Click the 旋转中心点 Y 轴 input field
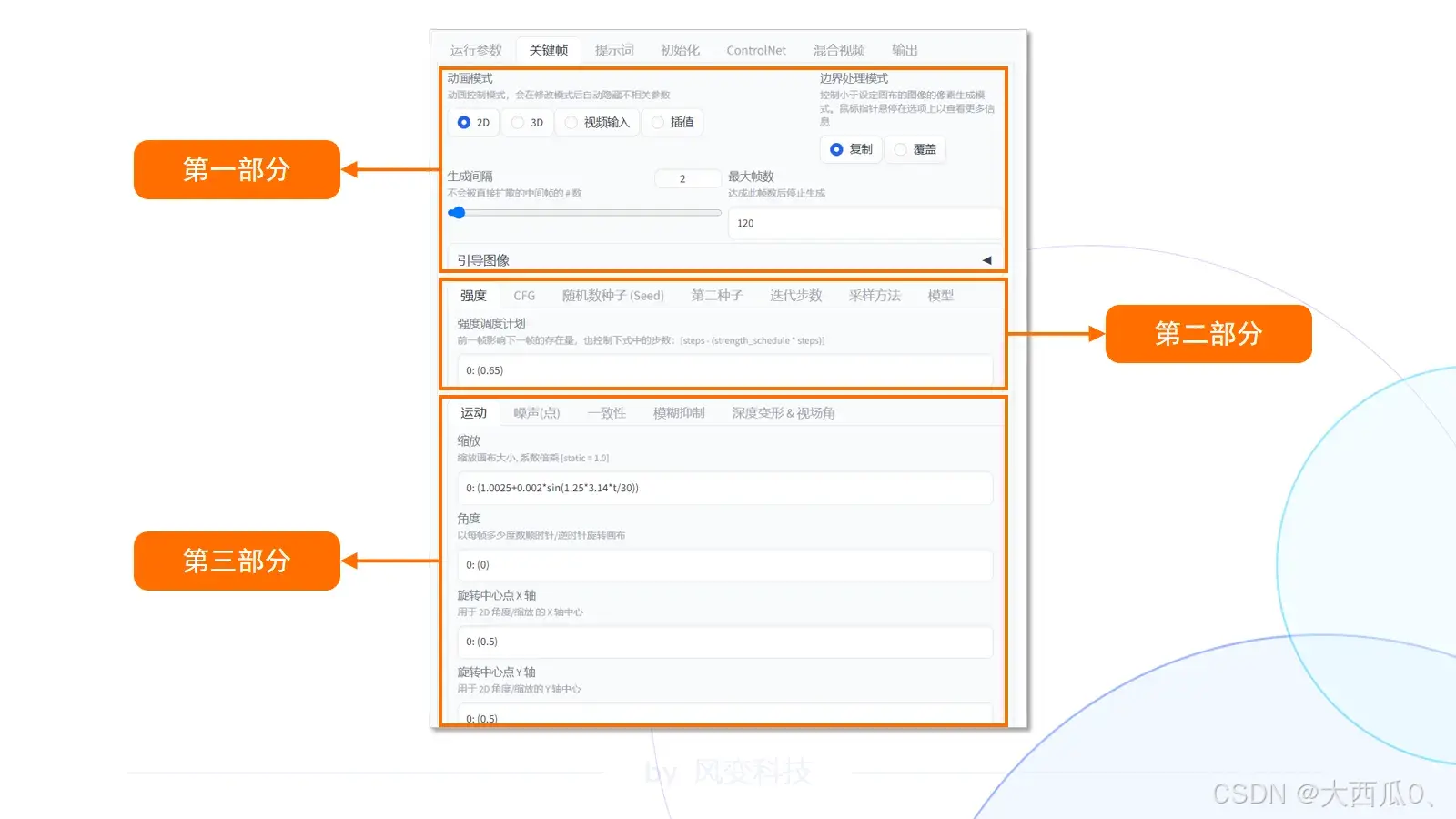 pos(724,714)
